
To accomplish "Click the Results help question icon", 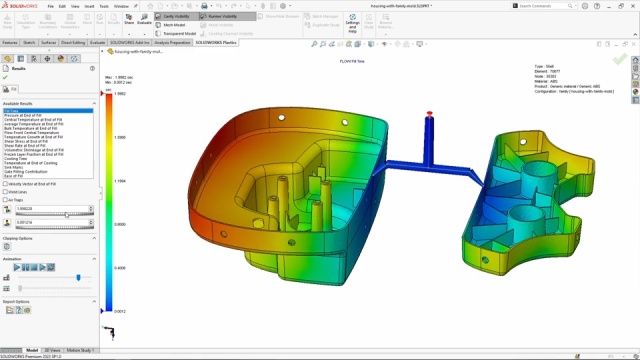I will [x=92, y=69].
